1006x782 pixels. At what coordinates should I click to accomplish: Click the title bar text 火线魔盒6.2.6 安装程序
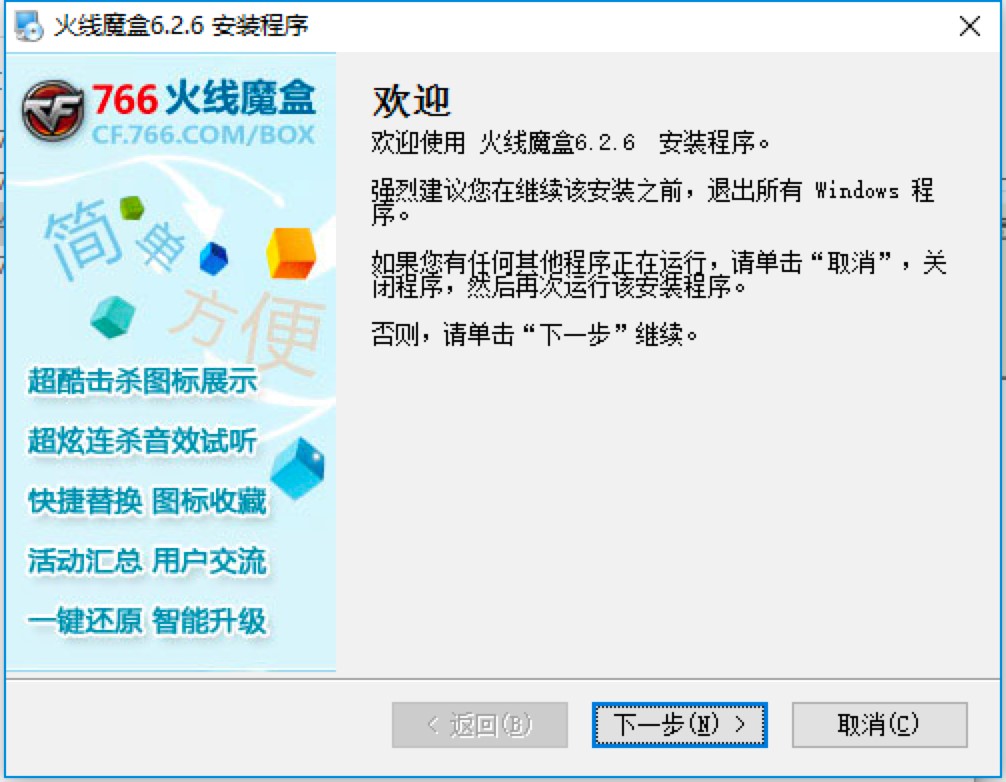point(181,26)
